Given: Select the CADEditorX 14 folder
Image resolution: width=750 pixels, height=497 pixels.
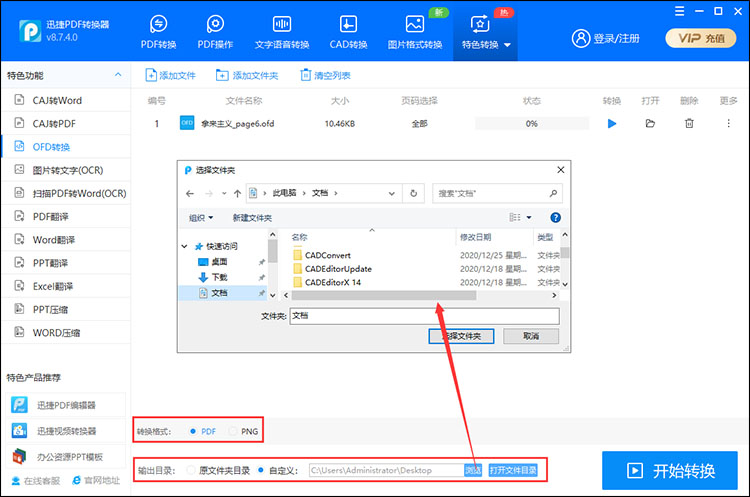Looking at the screenshot, I should (333, 282).
